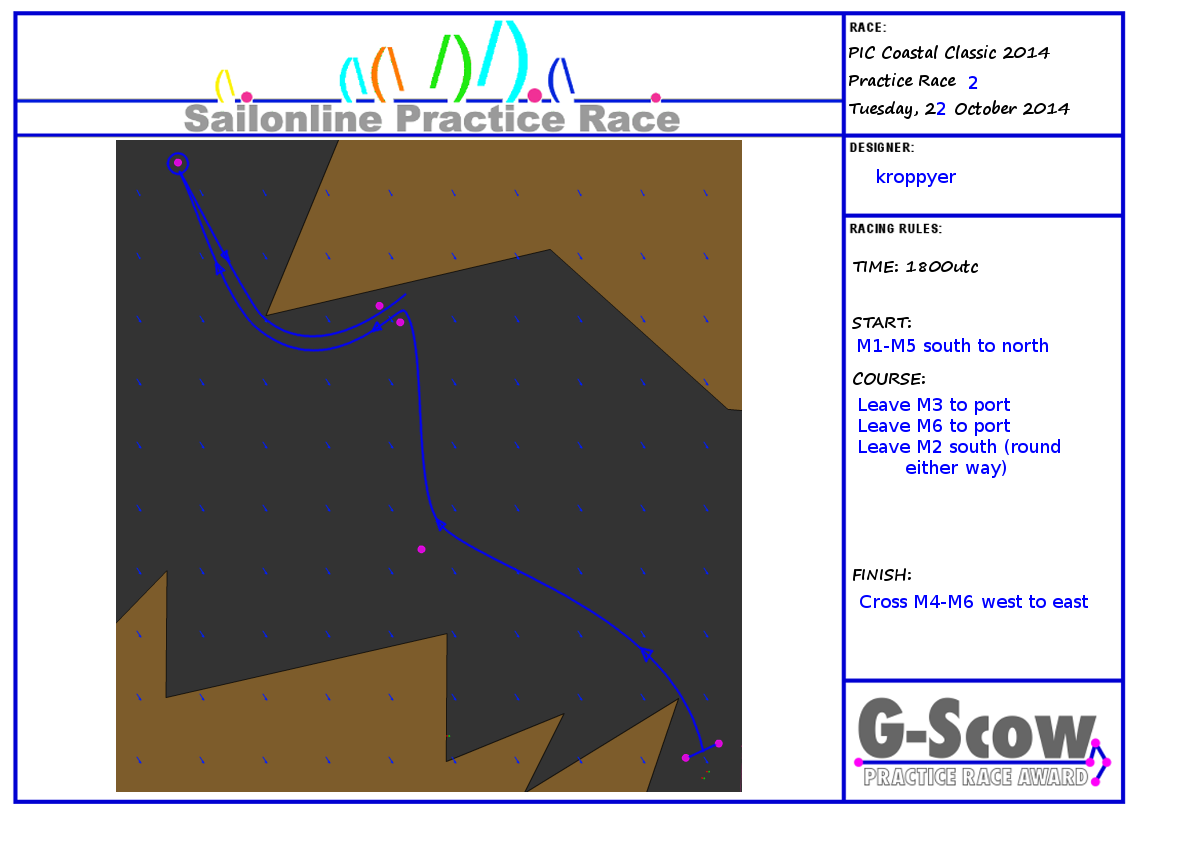Click the eastern pink mark of the start line
The width and height of the screenshot is (1200, 848).
(719, 743)
